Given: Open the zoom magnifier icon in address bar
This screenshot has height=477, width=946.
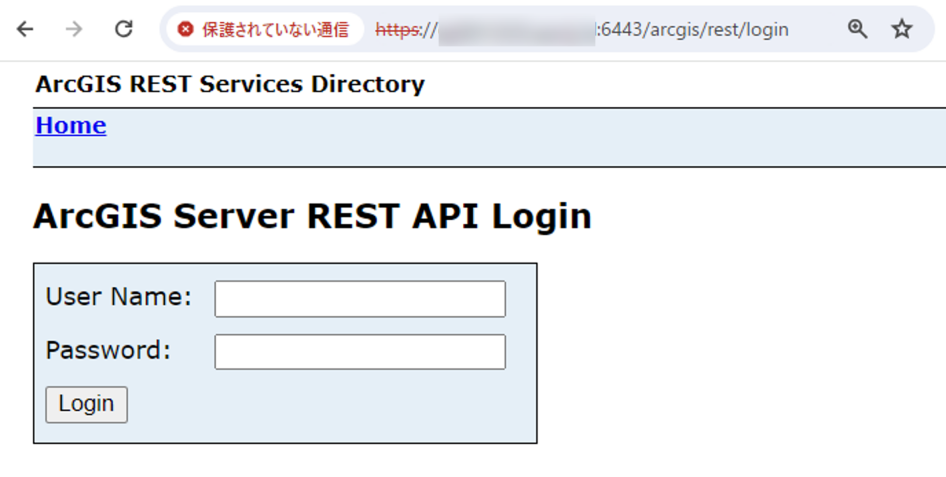Looking at the screenshot, I should (857, 29).
